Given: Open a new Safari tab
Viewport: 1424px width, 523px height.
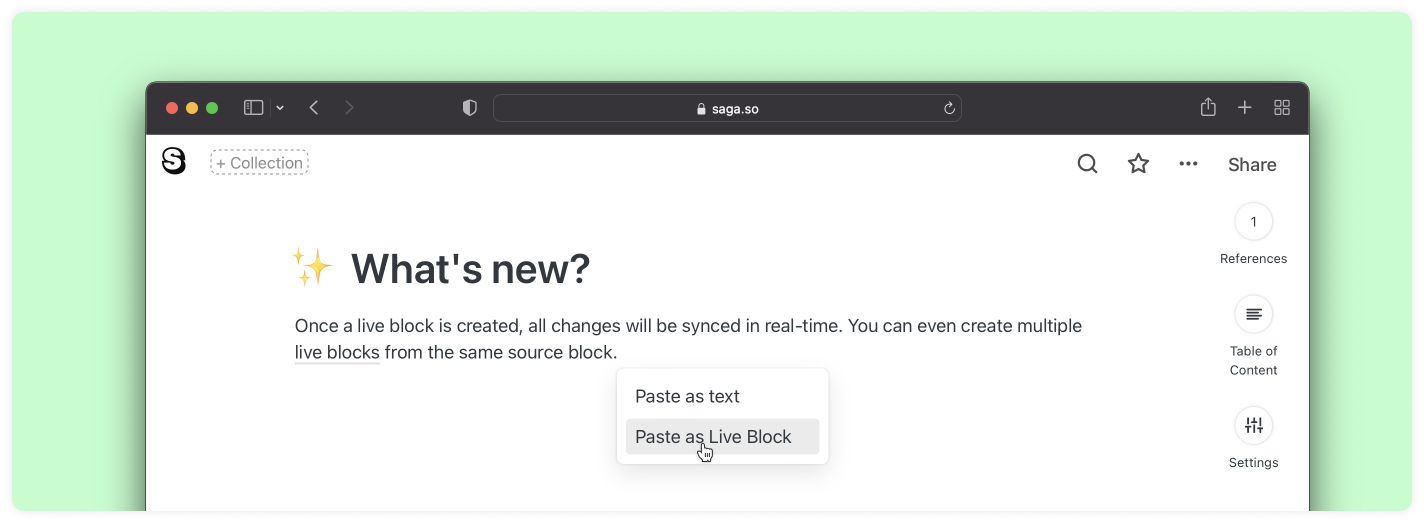Looking at the screenshot, I should (x=1245, y=108).
